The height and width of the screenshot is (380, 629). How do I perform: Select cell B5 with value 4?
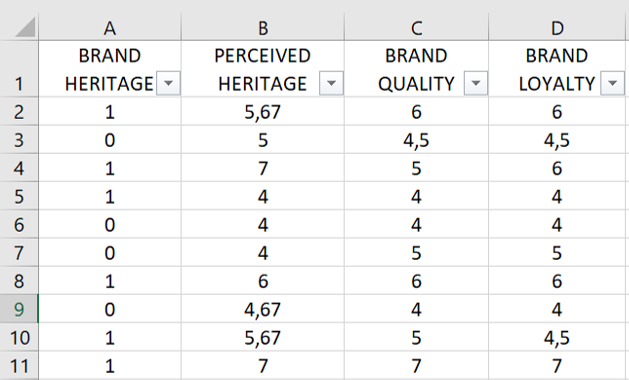tap(263, 196)
